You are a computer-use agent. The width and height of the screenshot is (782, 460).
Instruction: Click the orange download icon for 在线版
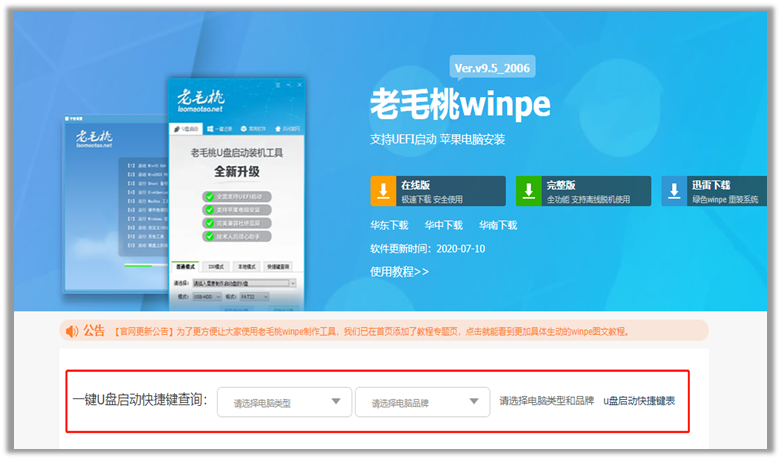coord(383,191)
